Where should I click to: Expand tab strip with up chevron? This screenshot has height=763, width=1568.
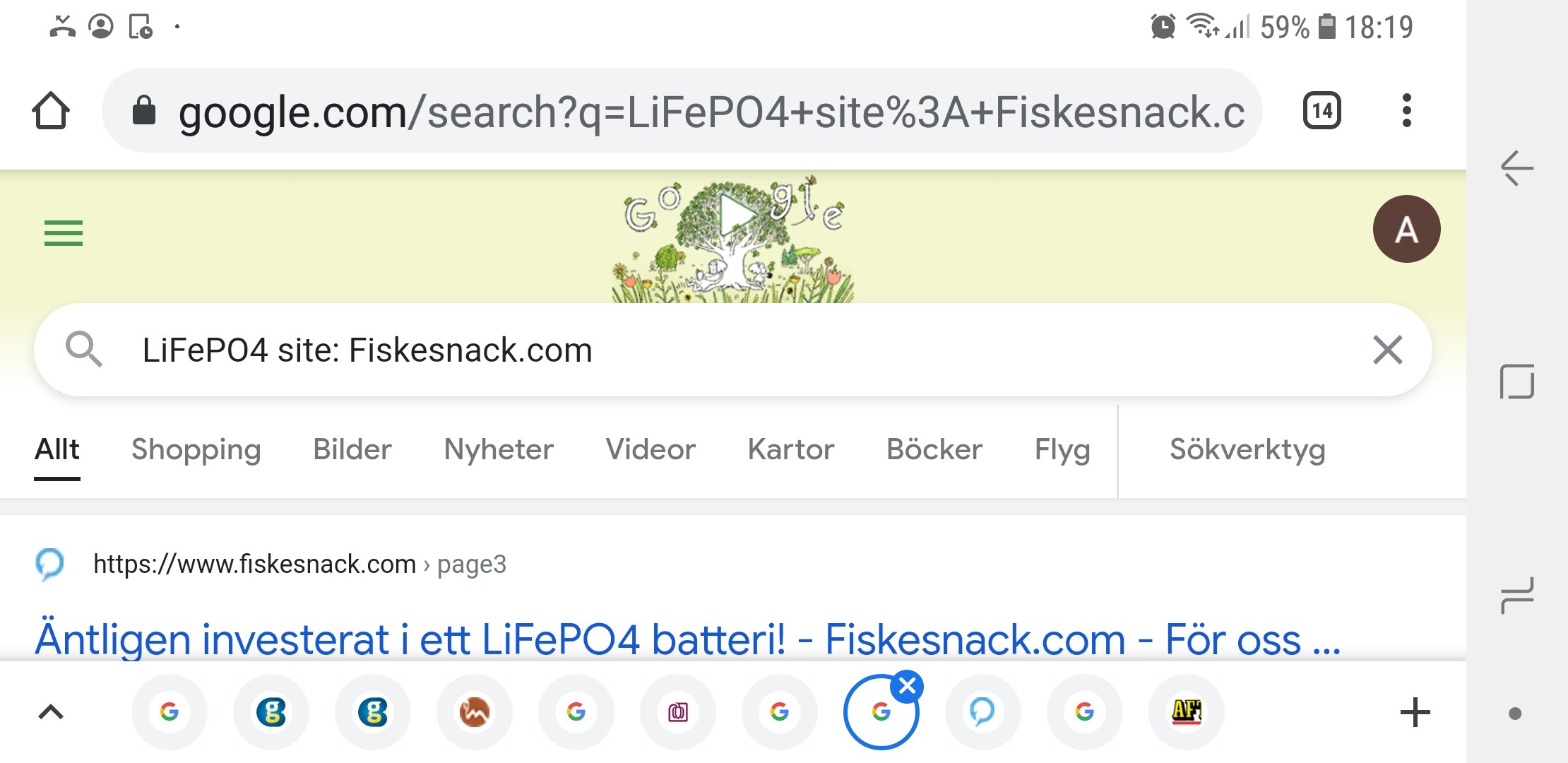coord(51,712)
